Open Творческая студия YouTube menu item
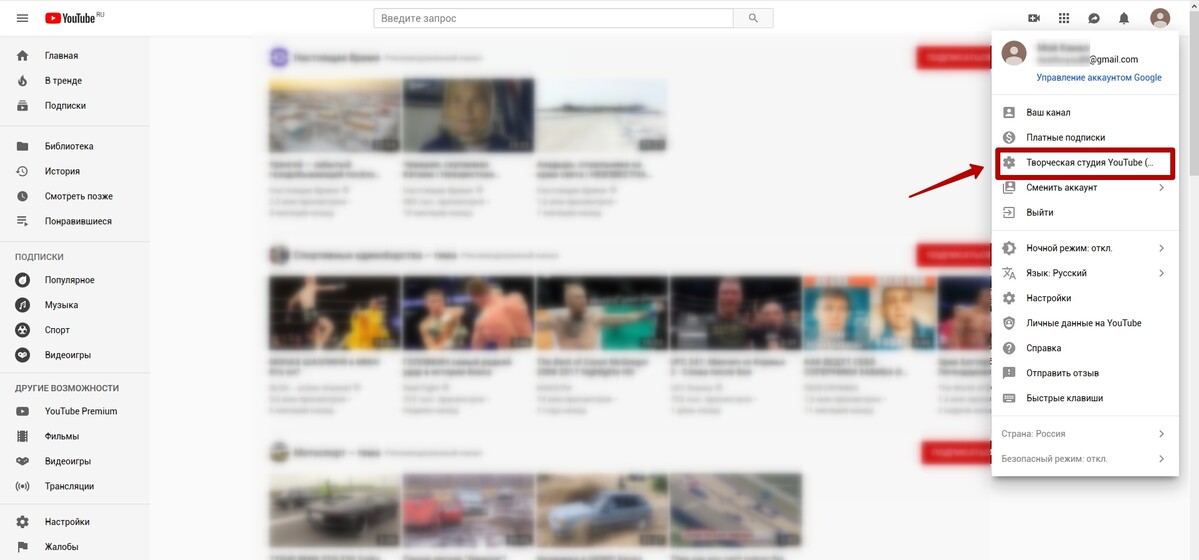1199x560 pixels. 1084,162
